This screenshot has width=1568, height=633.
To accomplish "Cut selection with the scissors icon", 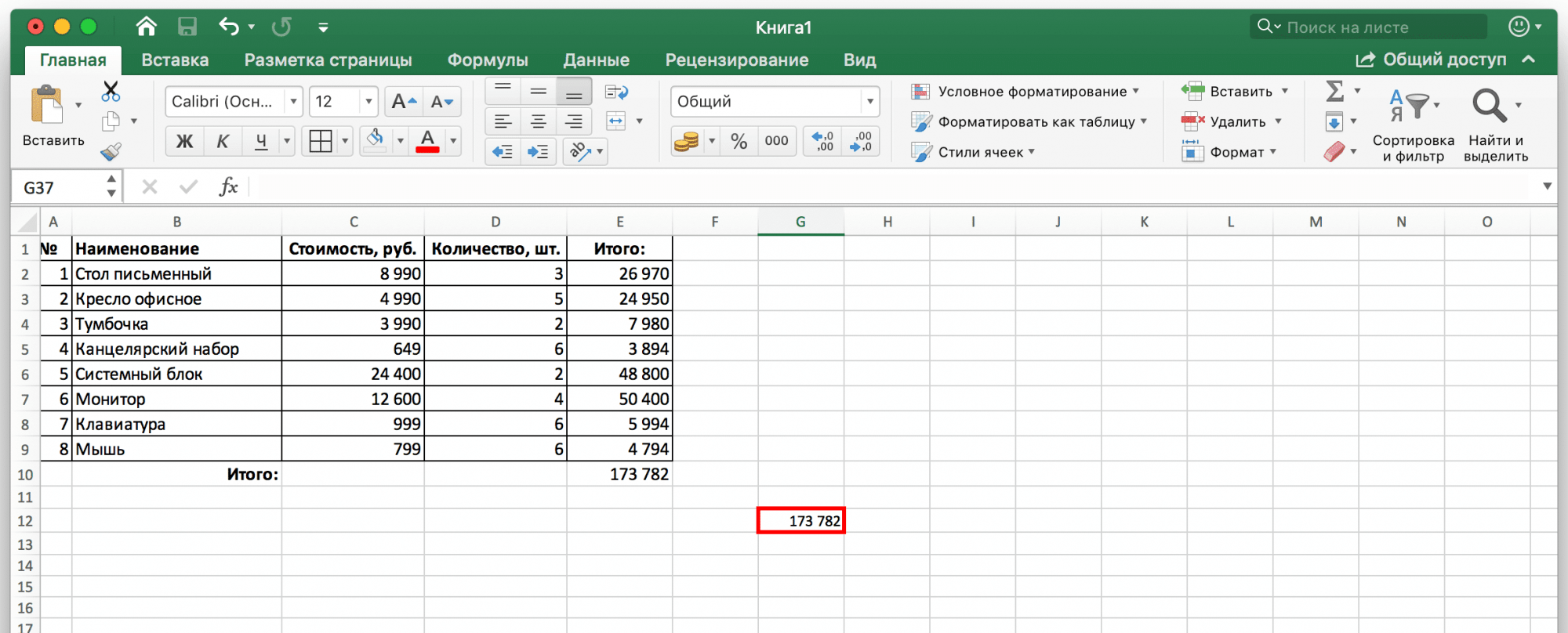I will [111, 91].
